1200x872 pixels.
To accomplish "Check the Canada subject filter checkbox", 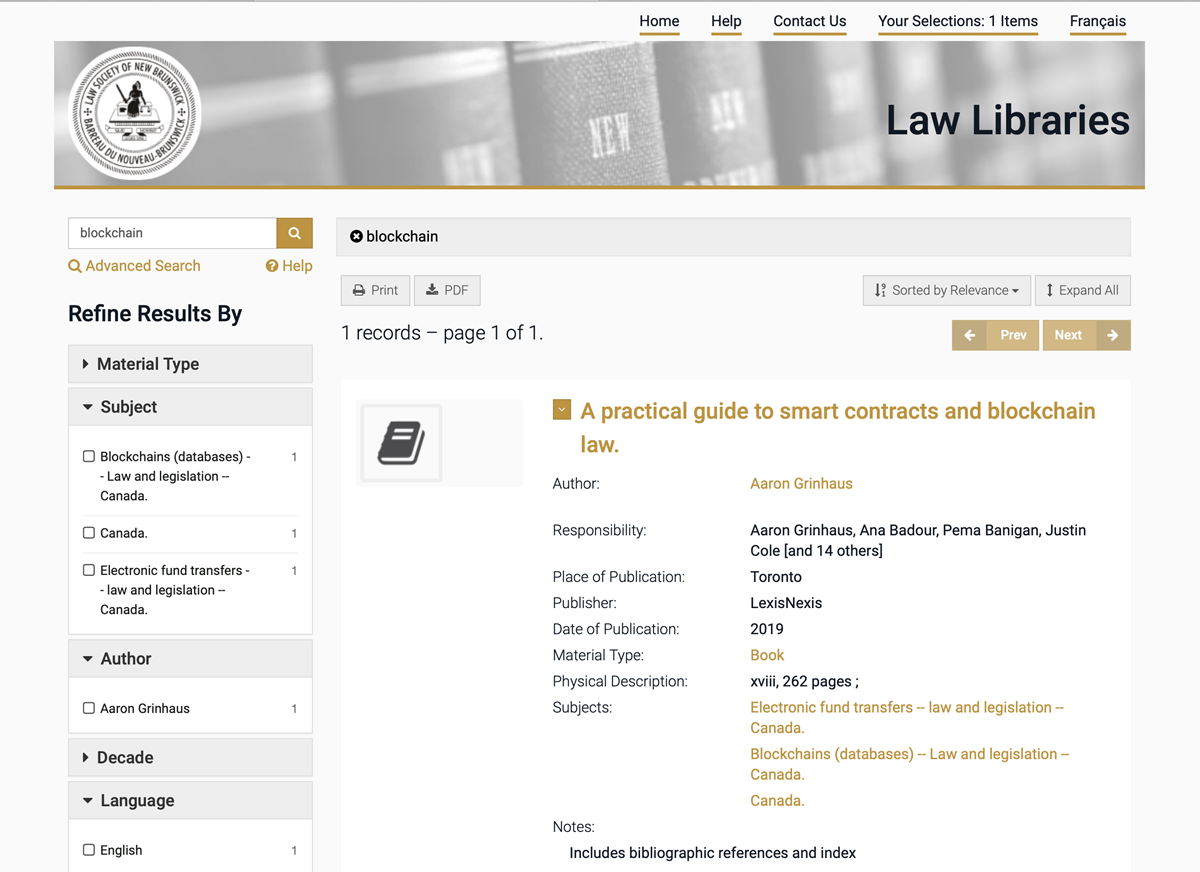I will (89, 533).
